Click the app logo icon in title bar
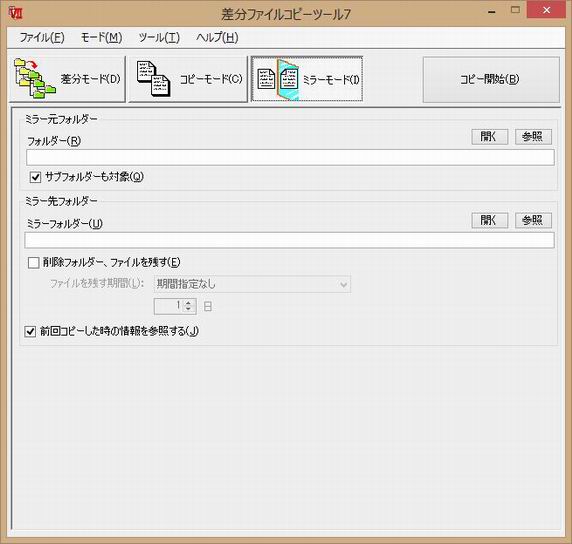Viewport: 572px width, 544px height. pyautogui.click(x=16, y=13)
